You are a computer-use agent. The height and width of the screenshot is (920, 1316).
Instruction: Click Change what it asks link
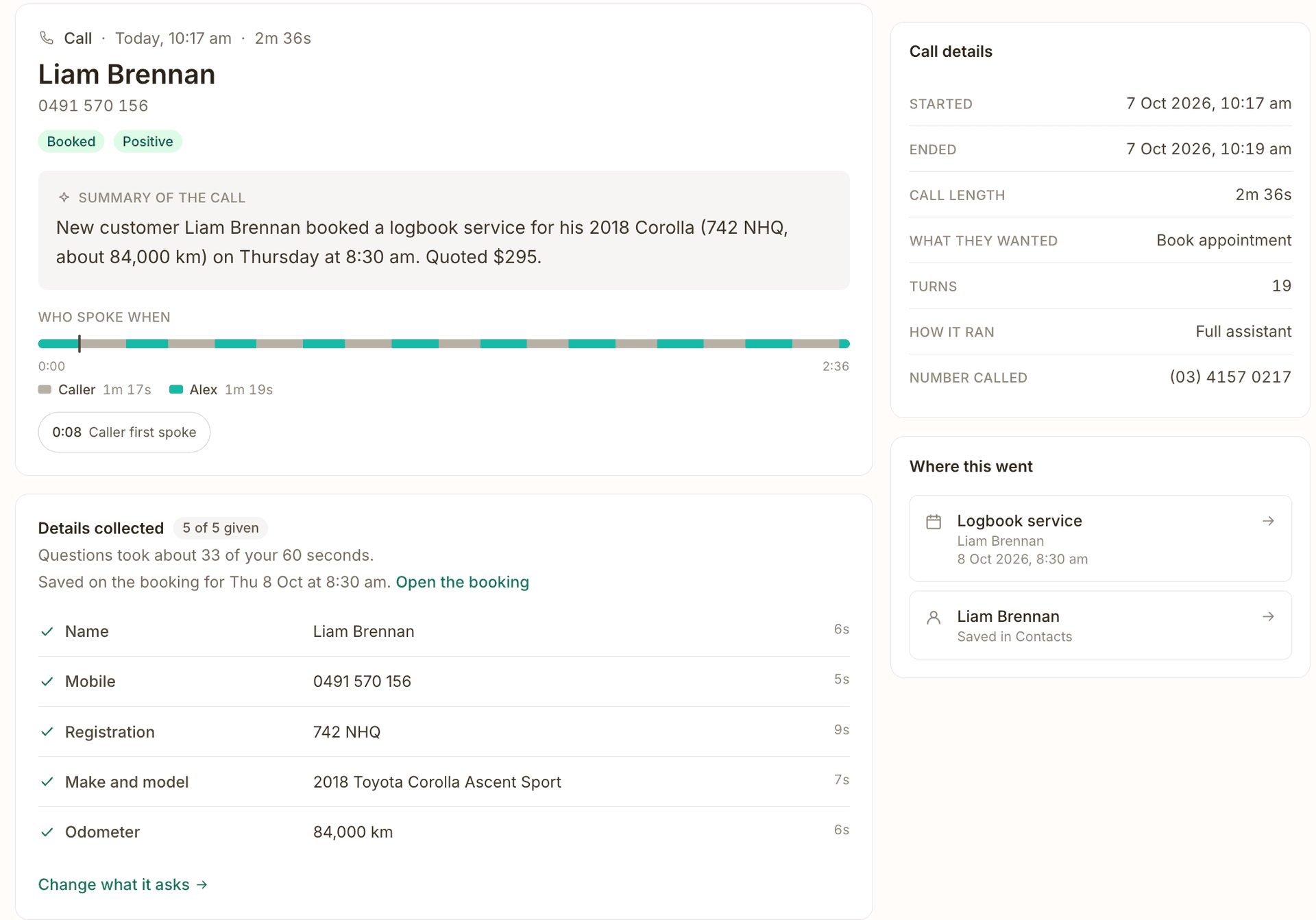click(x=123, y=884)
